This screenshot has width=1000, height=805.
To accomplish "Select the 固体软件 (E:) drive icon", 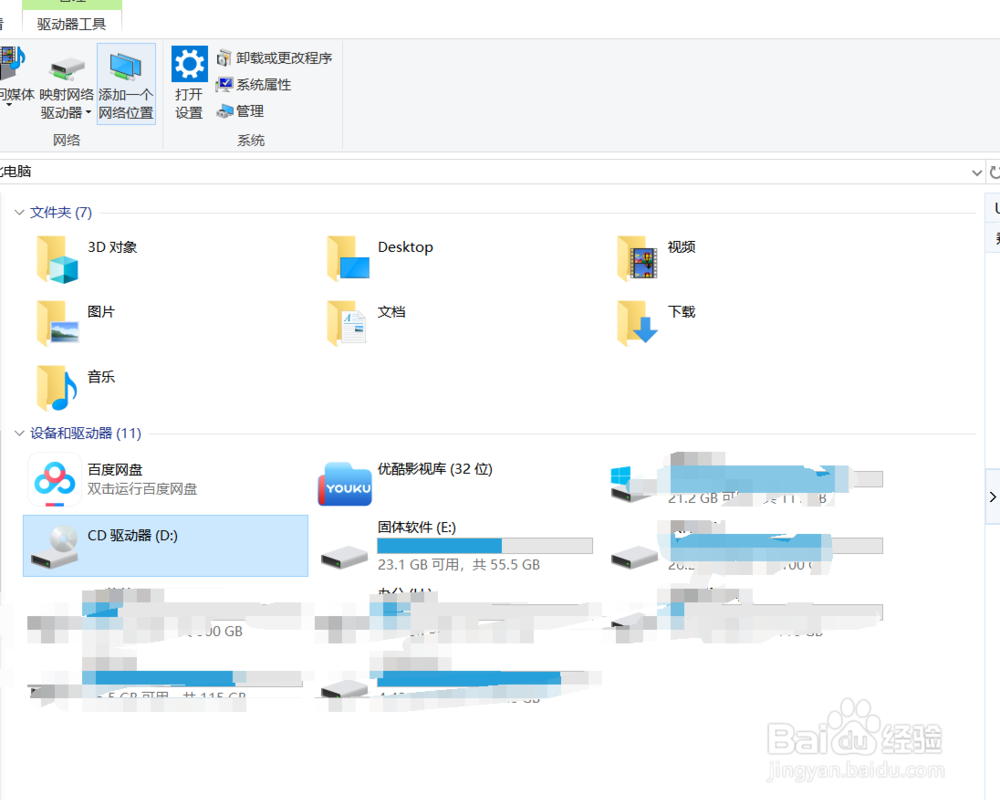I will coord(344,558).
